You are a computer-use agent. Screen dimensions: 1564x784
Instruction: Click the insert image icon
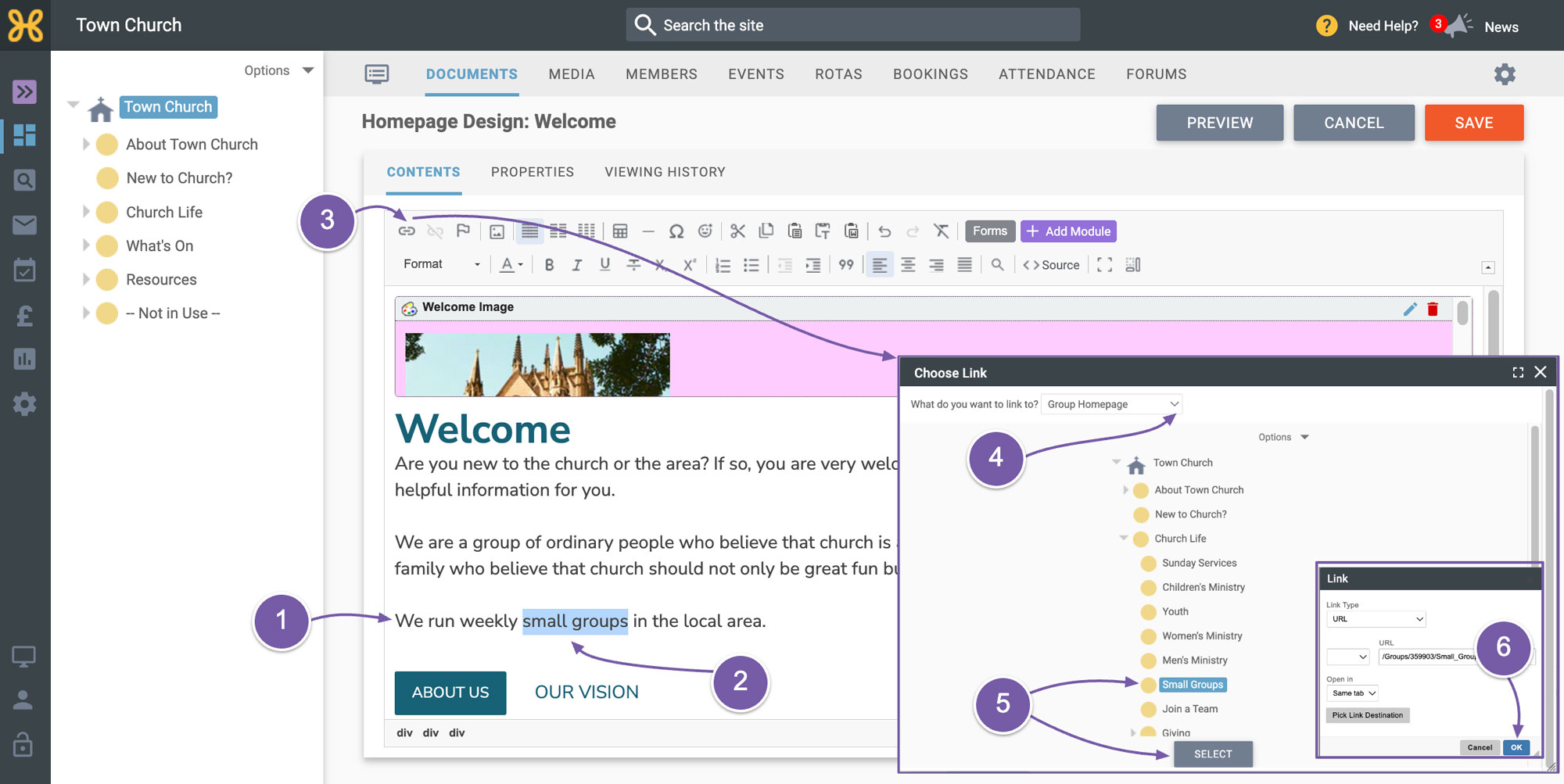497,231
